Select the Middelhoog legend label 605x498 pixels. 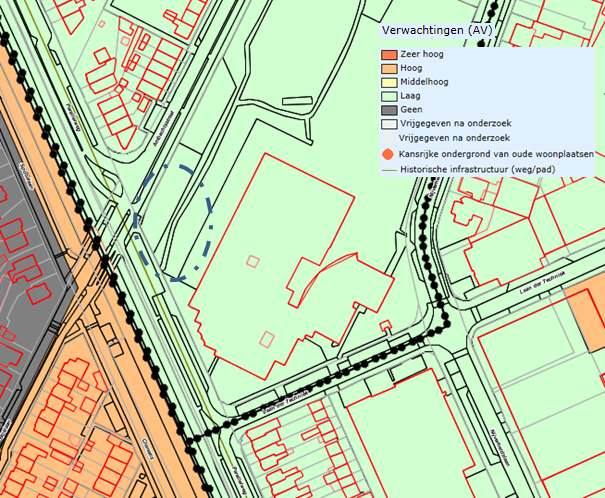(x=426, y=83)
